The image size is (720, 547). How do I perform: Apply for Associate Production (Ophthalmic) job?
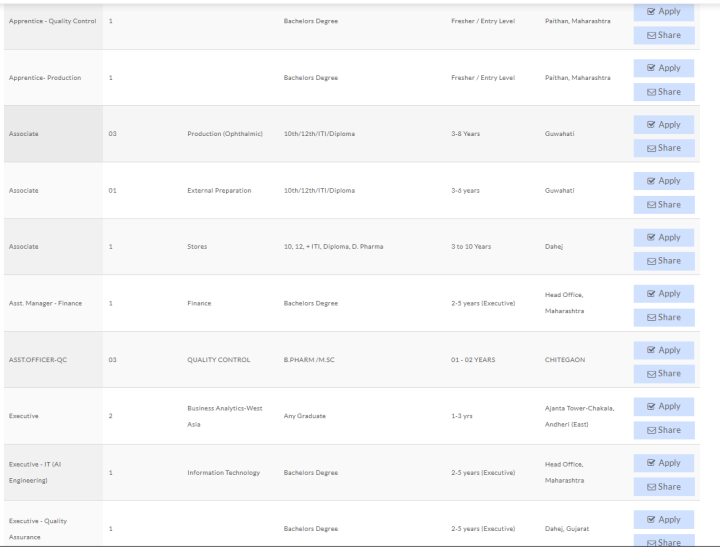[x=663, y=125]
